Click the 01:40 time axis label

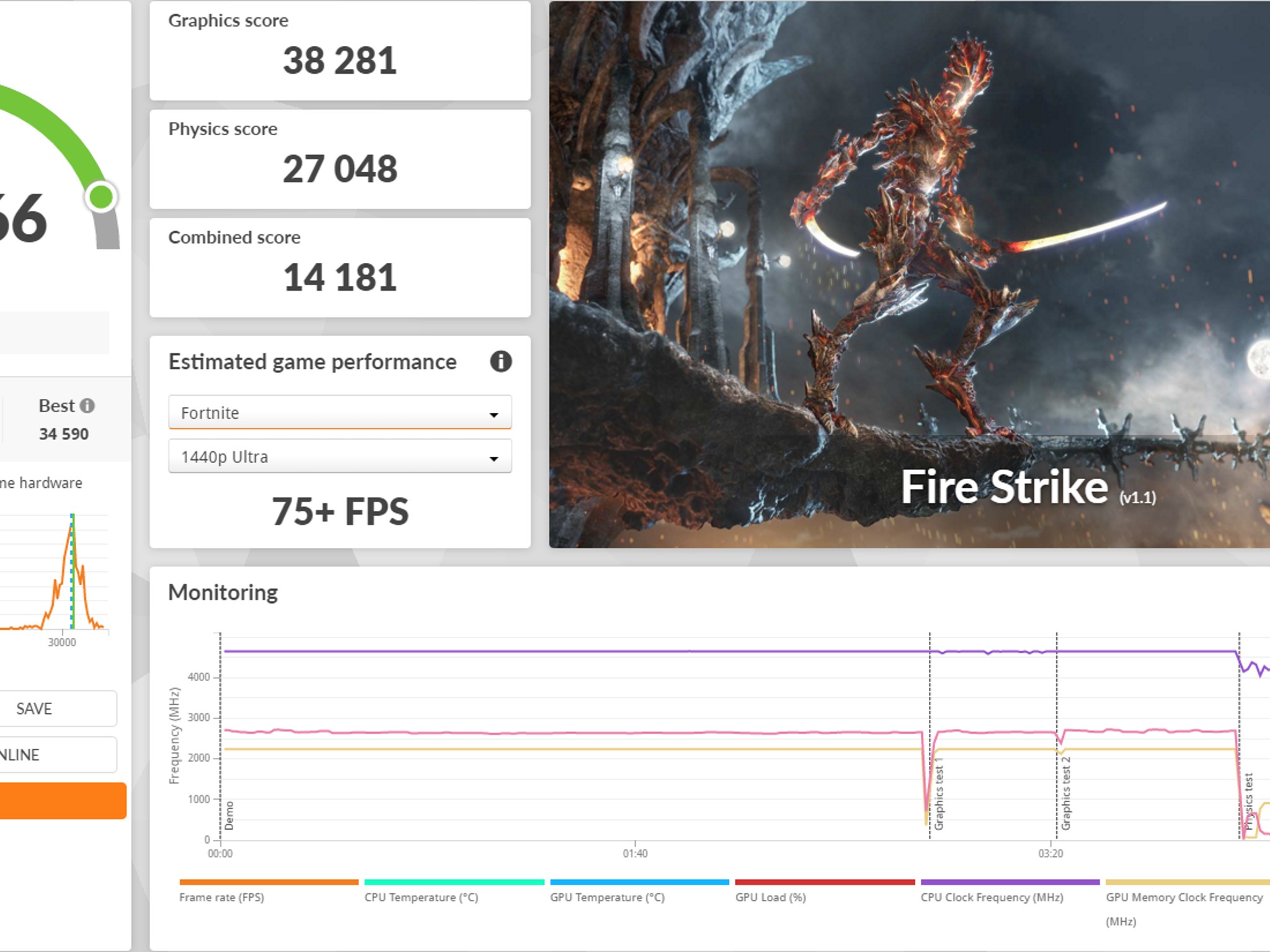click(635, 853)
